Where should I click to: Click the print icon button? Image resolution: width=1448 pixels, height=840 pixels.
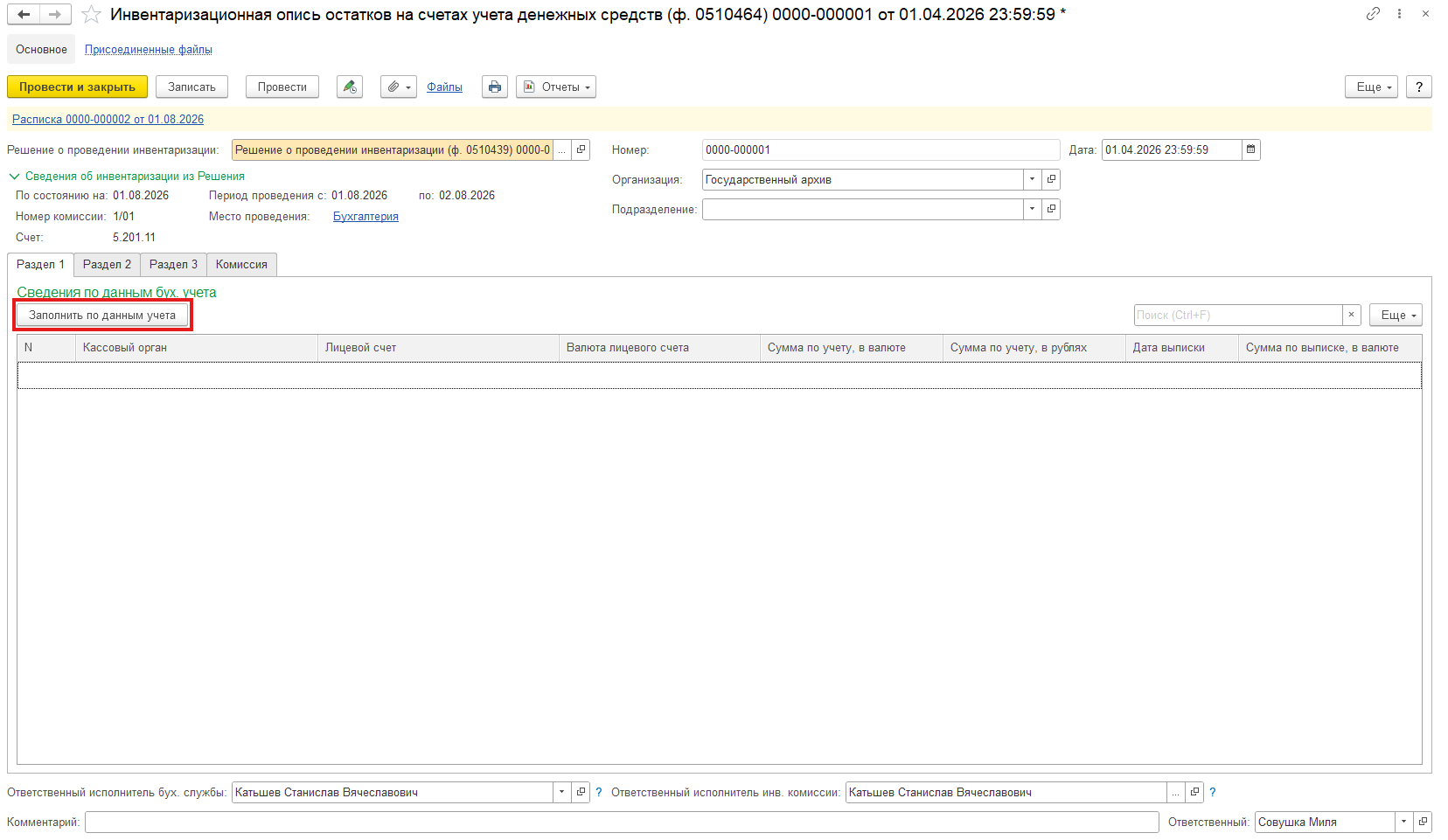tap(495, 87)
